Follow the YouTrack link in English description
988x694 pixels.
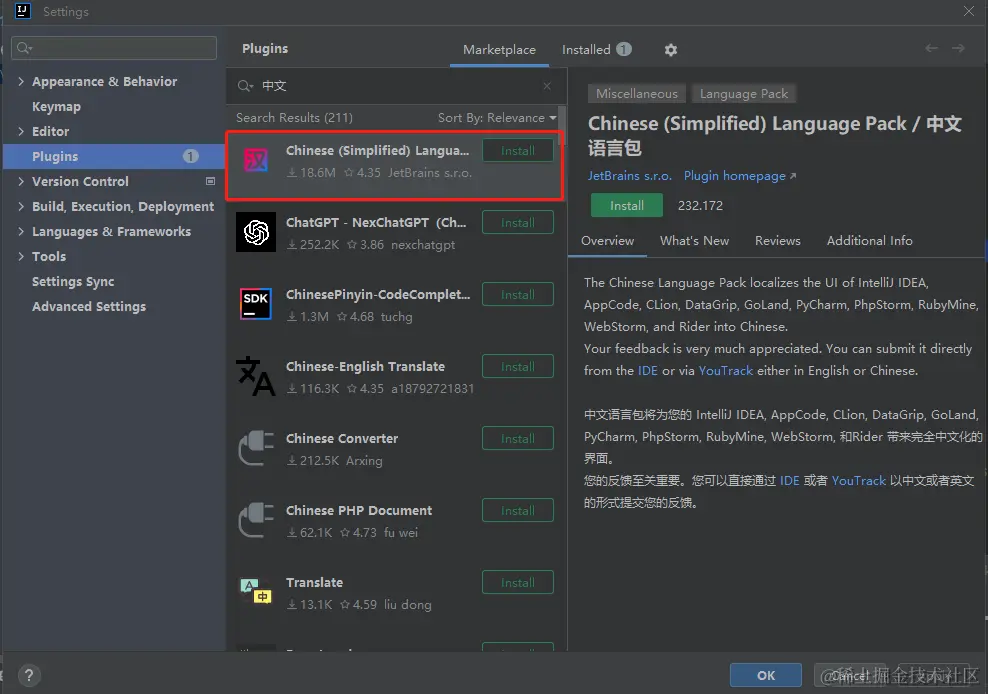click(x=726, y=371)
